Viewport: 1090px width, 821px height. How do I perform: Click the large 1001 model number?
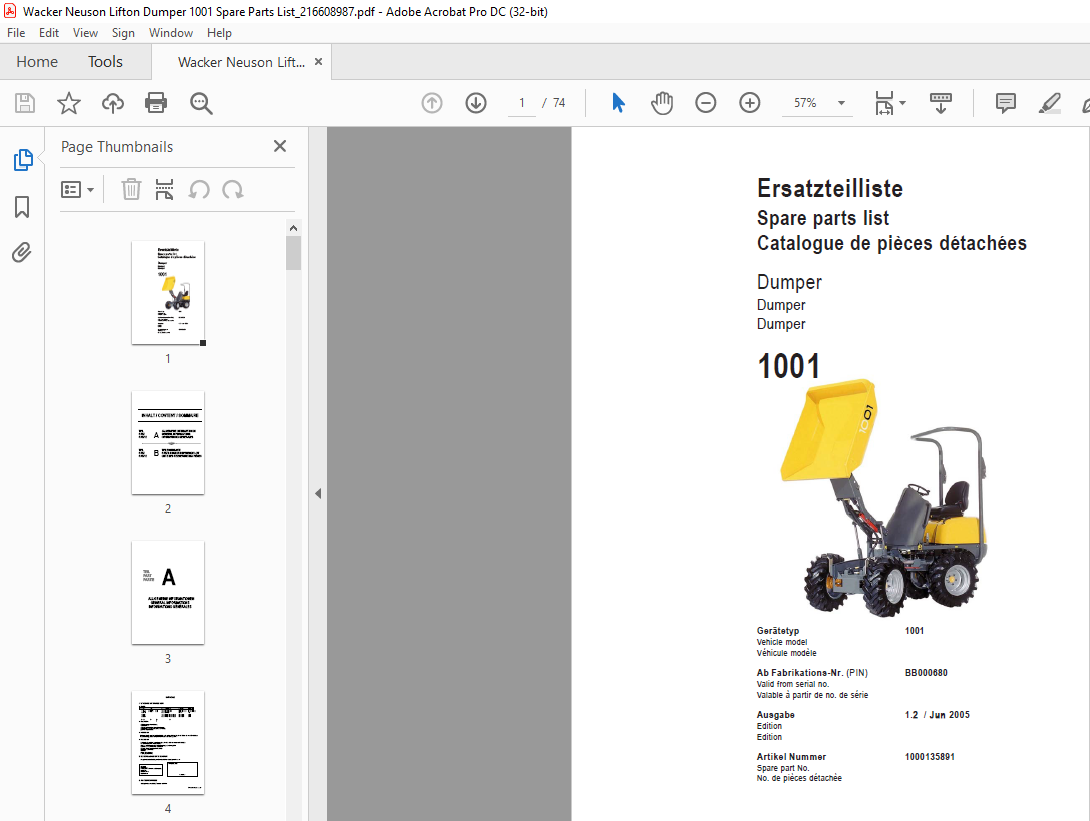pos(788,366)
